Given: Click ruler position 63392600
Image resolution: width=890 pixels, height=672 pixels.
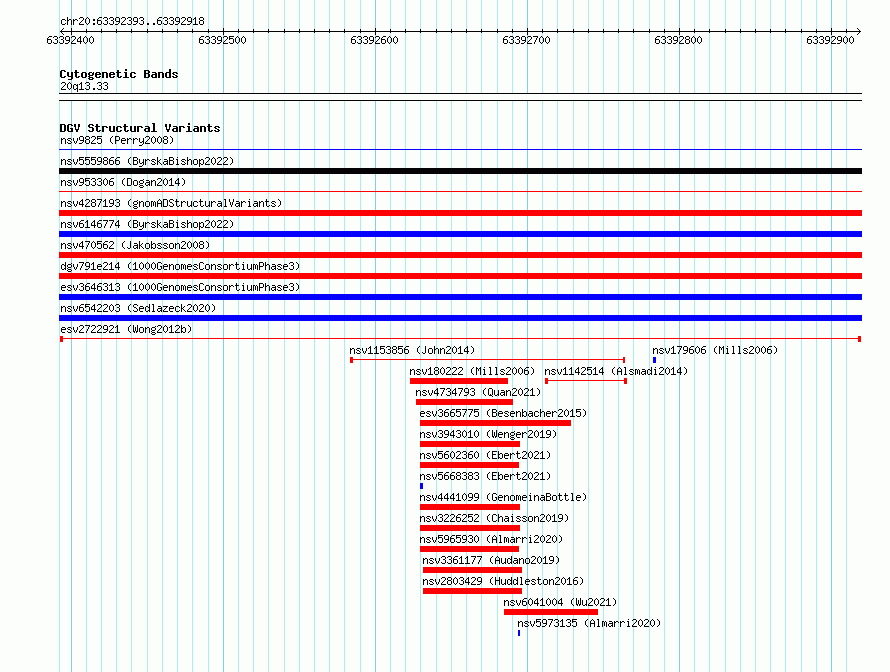Looking at the screenshot, I should pyautogui.click(x=375, y=40).
